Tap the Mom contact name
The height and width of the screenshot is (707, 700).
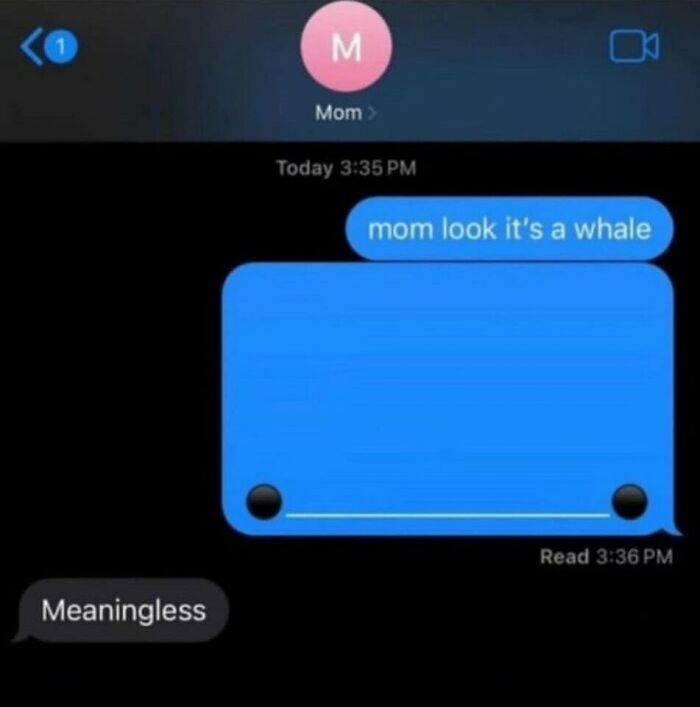pos(339,113)
